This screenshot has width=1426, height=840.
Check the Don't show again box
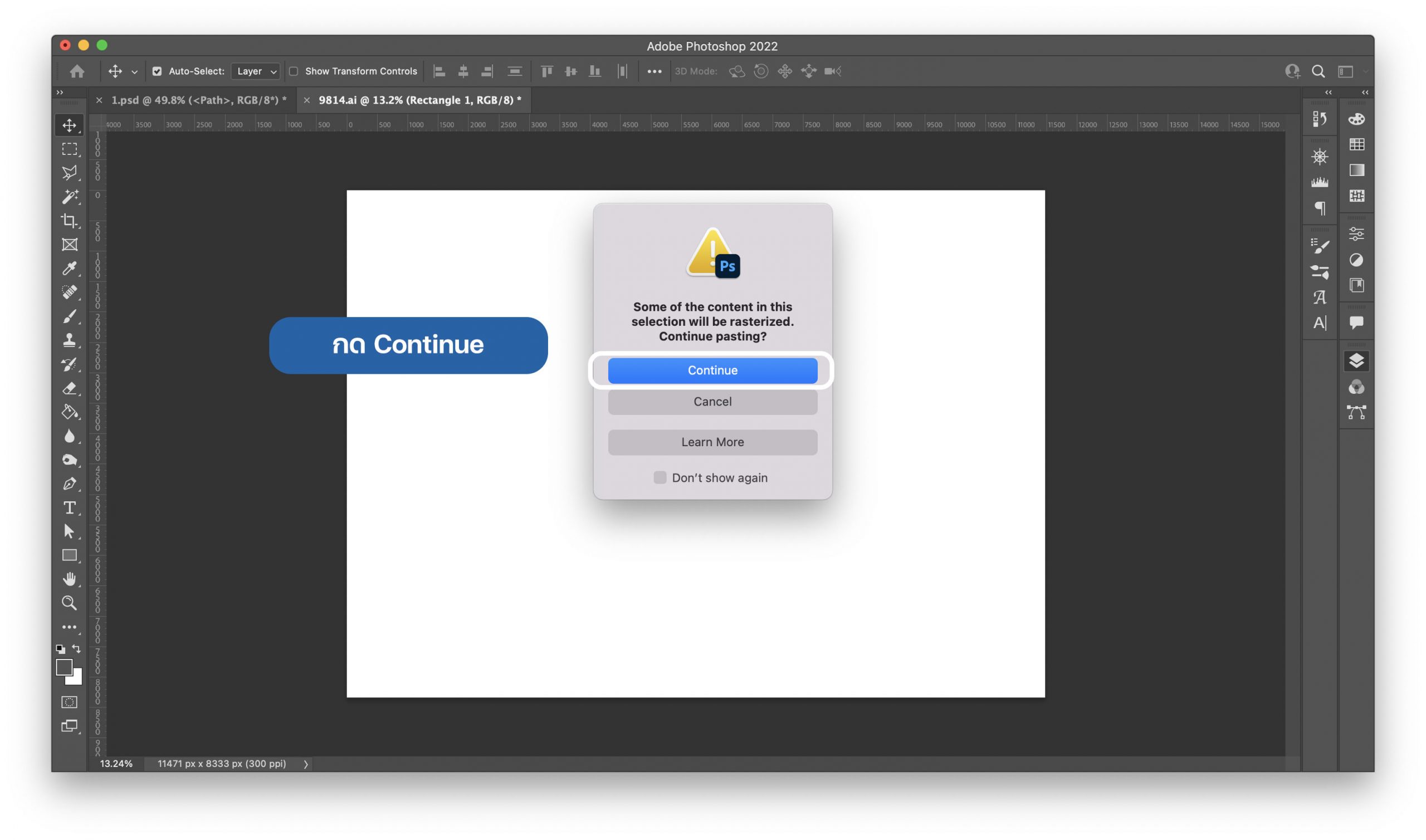point(659,477)
